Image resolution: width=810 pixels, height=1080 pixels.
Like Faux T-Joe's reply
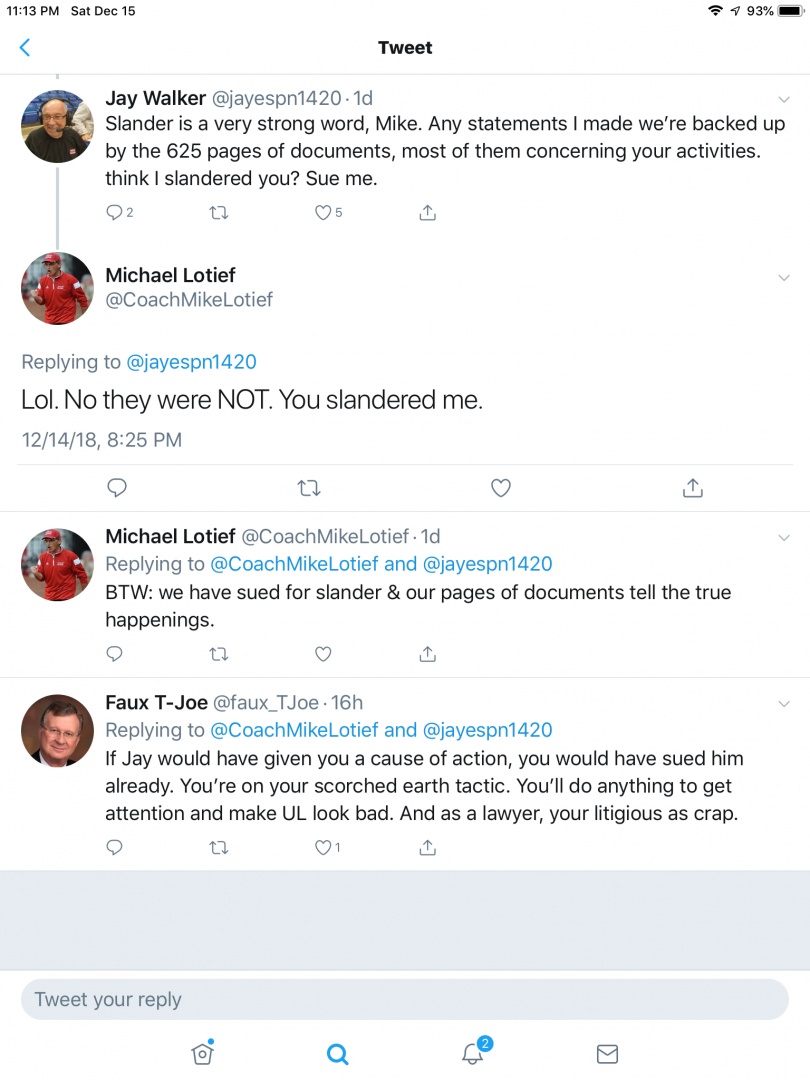(323, 847)
